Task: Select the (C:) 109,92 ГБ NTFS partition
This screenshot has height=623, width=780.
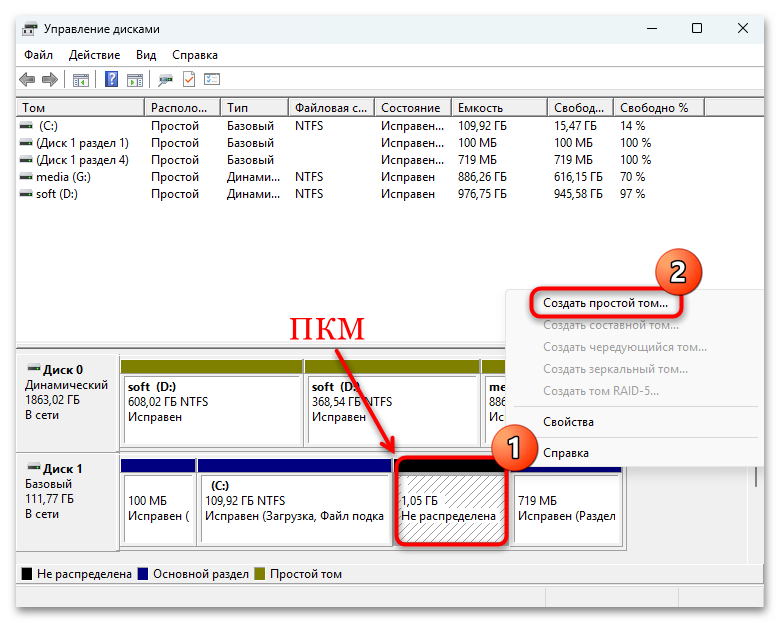Action: click(294, 502)
